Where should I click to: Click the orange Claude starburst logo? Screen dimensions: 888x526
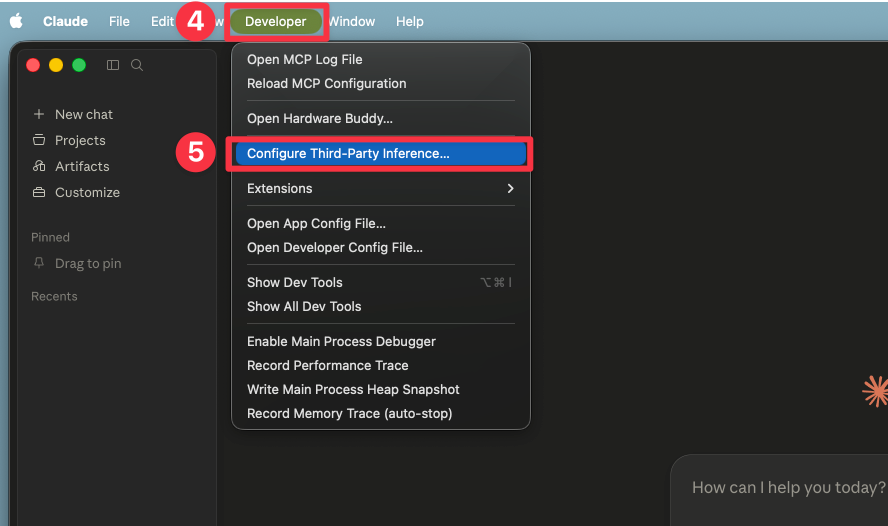tap(875, 391)
